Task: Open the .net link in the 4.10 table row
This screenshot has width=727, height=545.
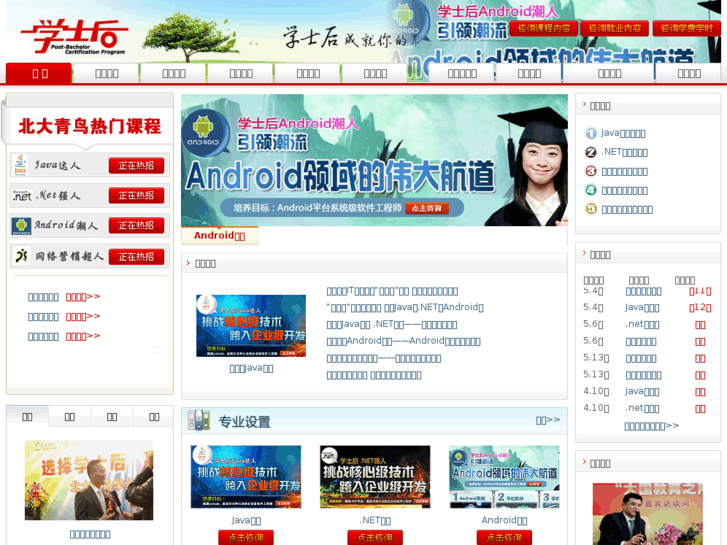Action: [x=642, y=408]
